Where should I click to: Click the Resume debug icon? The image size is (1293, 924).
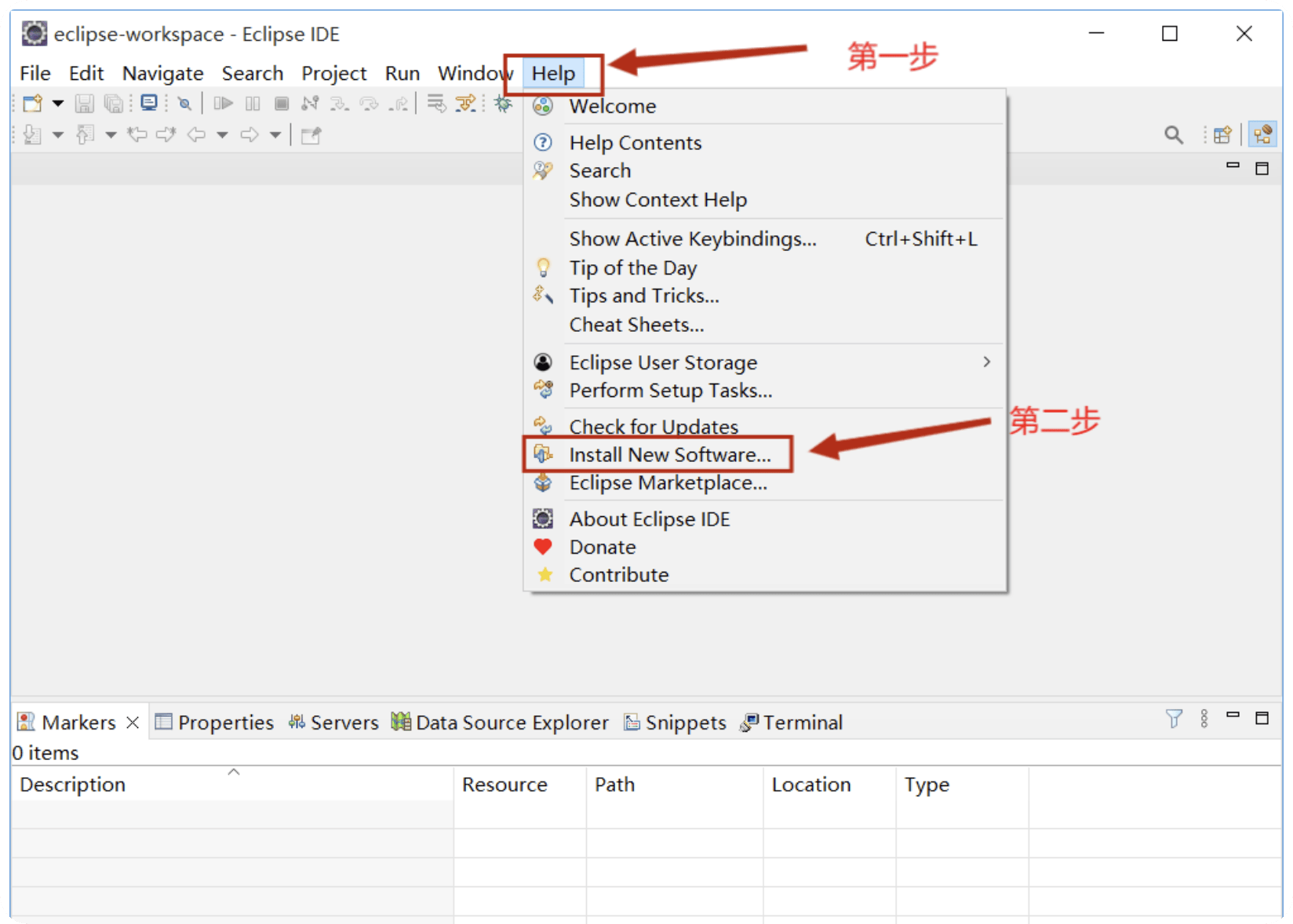click(x=223, y=104)
